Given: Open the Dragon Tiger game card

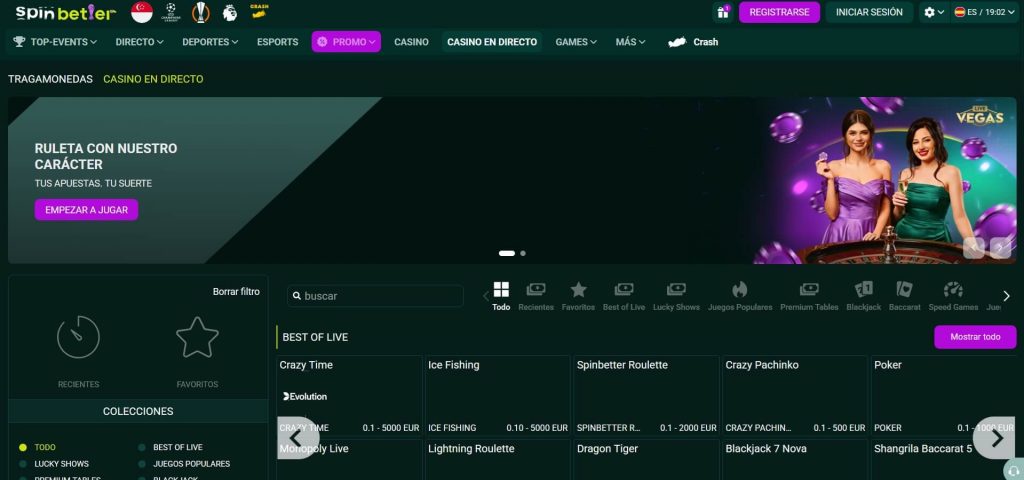Looking at the screenshot, I should 647,460.
